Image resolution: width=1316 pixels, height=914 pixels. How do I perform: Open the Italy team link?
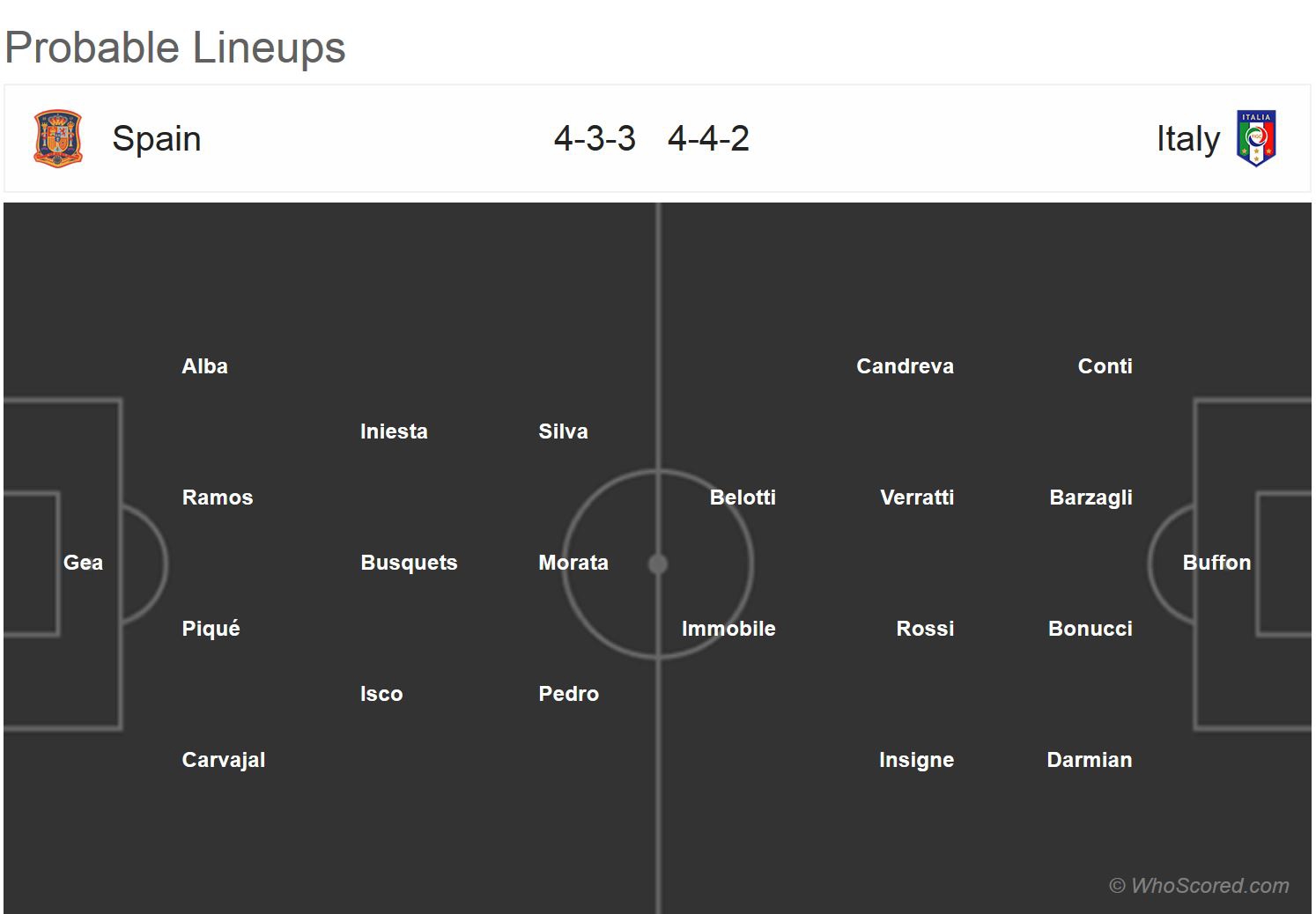tap(1187, 139)
